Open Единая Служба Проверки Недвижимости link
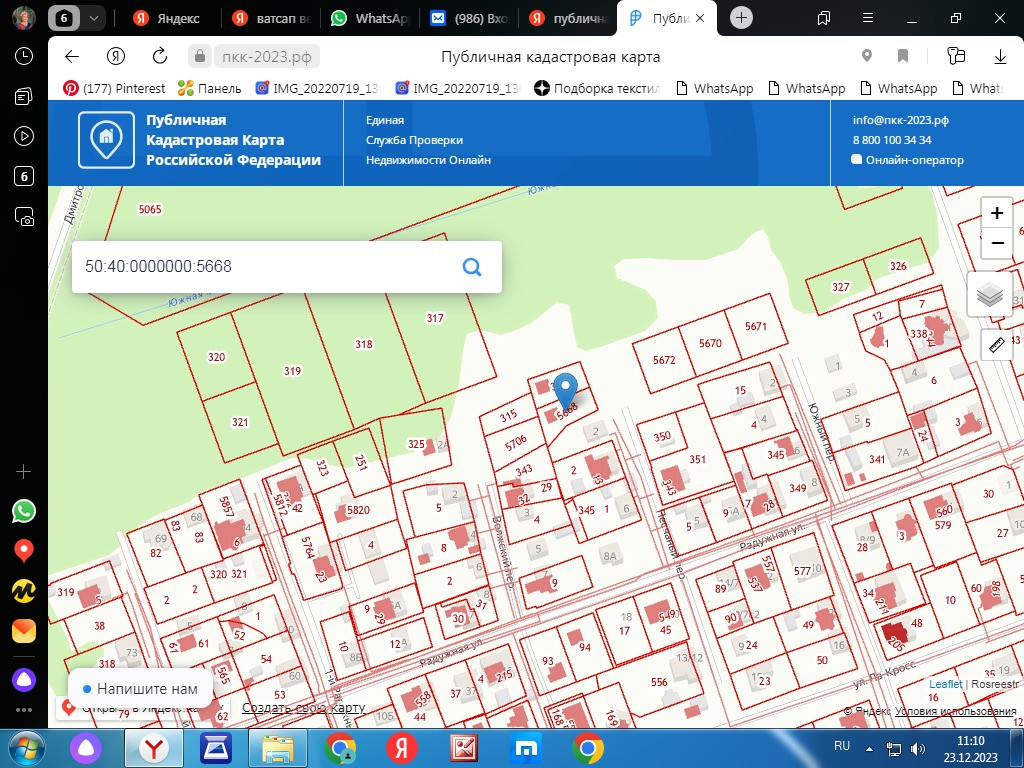The image size is (1024, 768). (428, 140)
